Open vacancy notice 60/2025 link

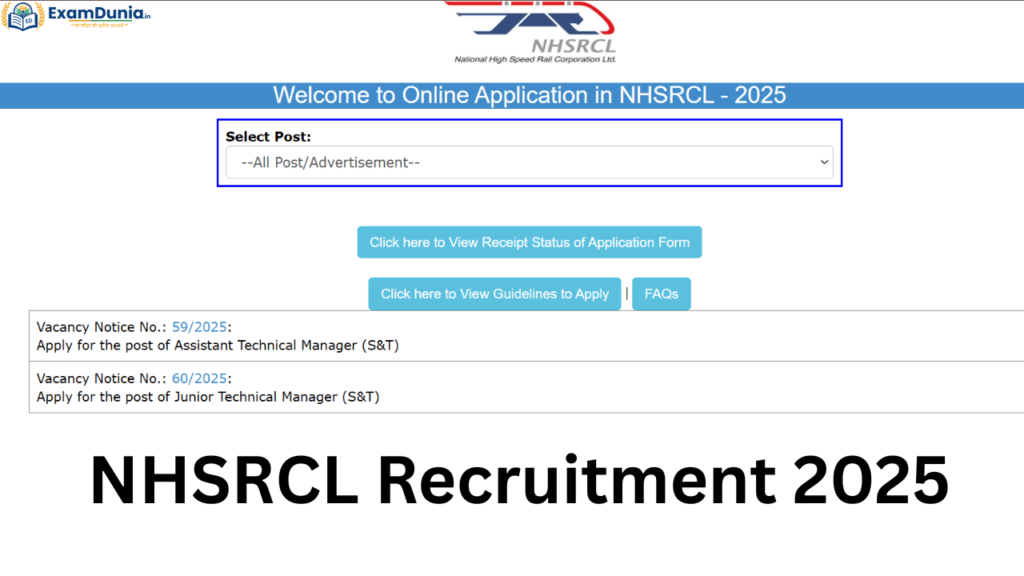(x=199, y=378)
